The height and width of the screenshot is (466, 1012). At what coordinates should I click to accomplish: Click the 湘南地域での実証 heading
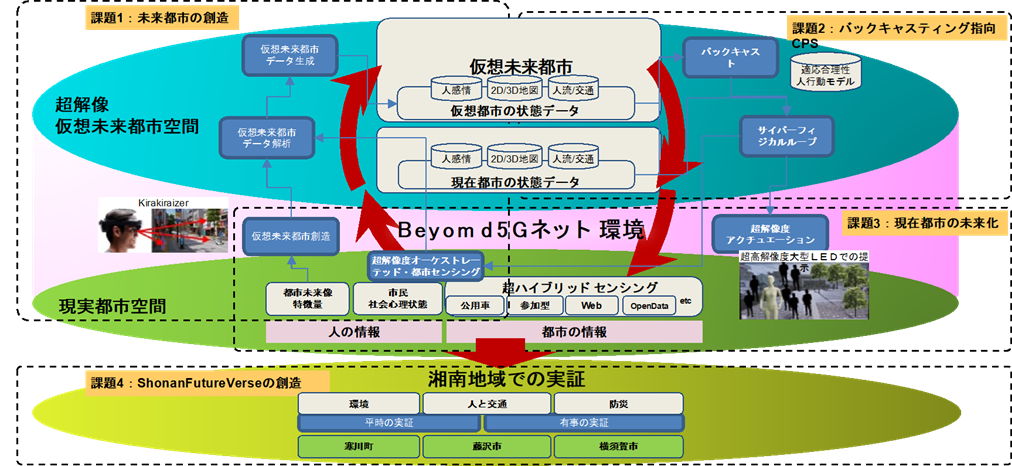507,379
